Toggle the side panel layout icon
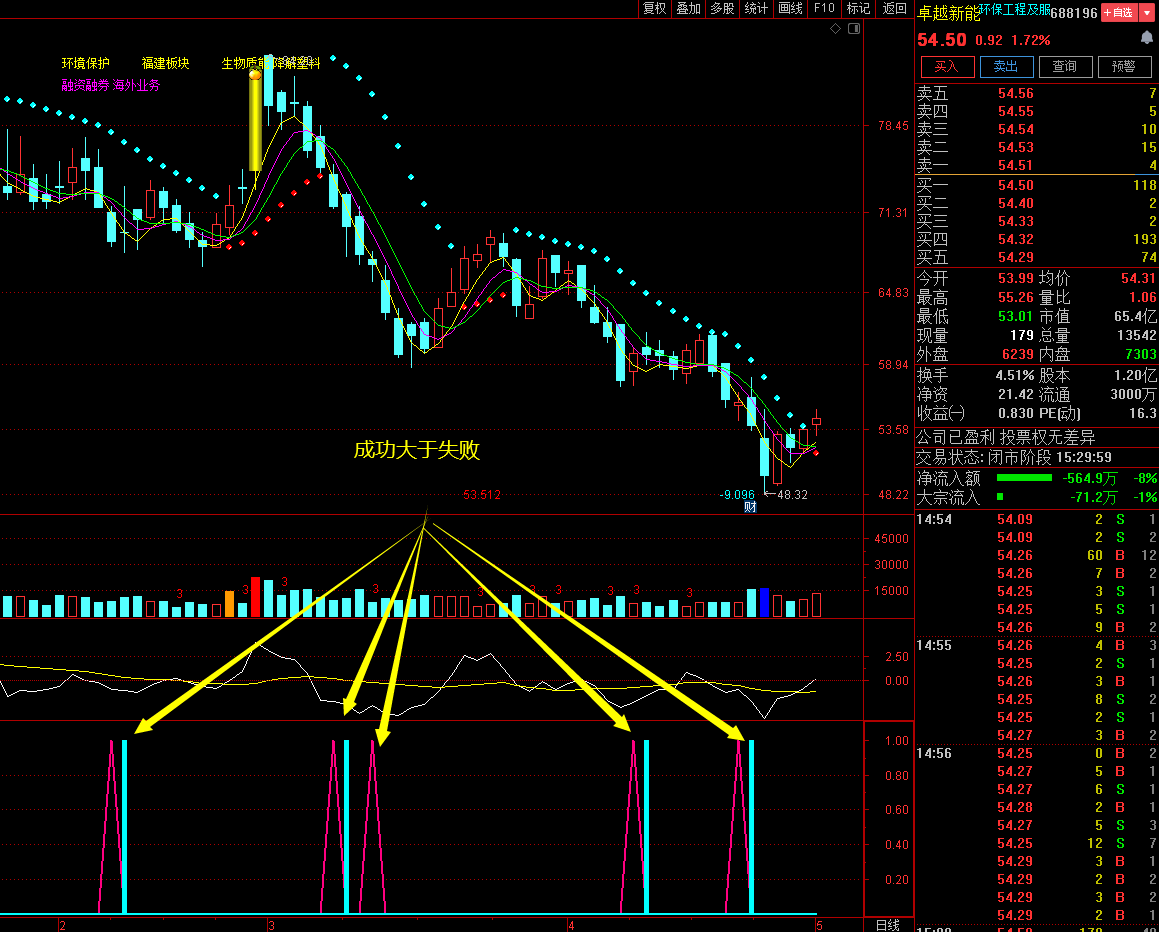This screenshot has width=1159, height=932. click(854, 29)
